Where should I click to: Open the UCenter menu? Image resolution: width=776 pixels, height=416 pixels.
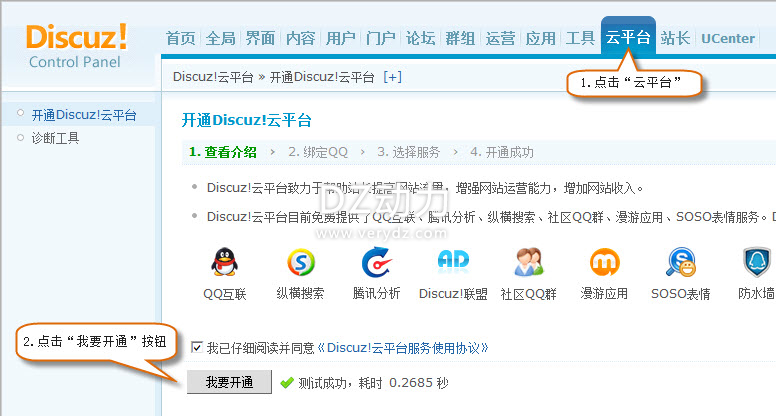pyautogui.click(x=728, y=39)
